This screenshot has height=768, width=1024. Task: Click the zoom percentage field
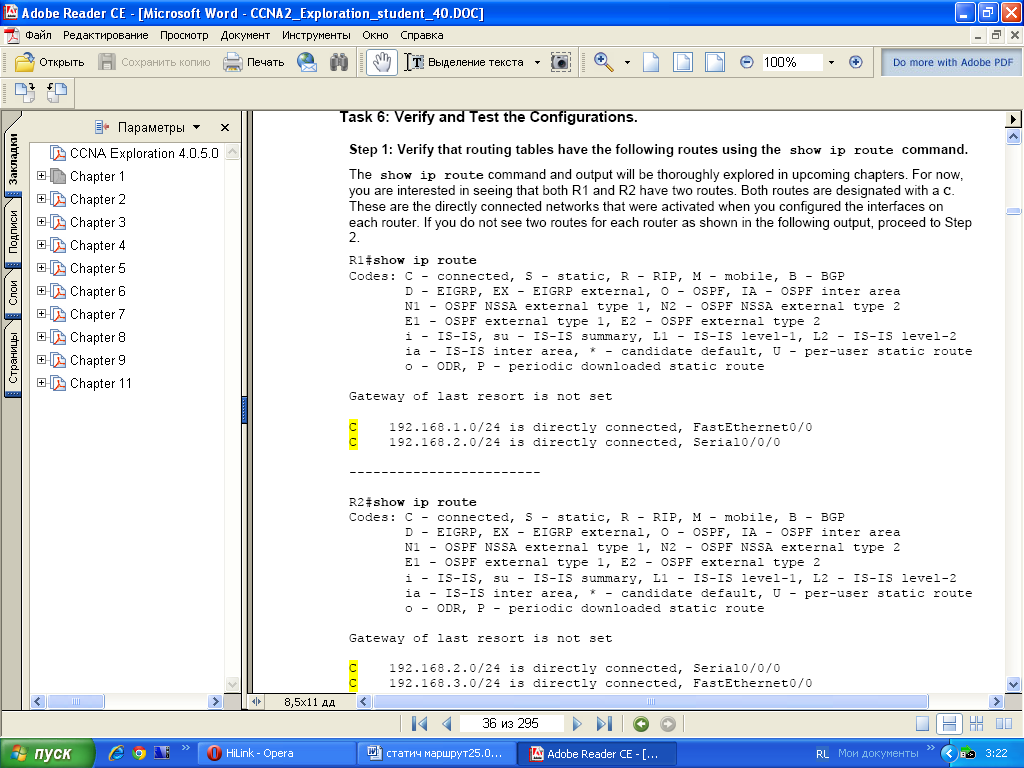point(792,62)
